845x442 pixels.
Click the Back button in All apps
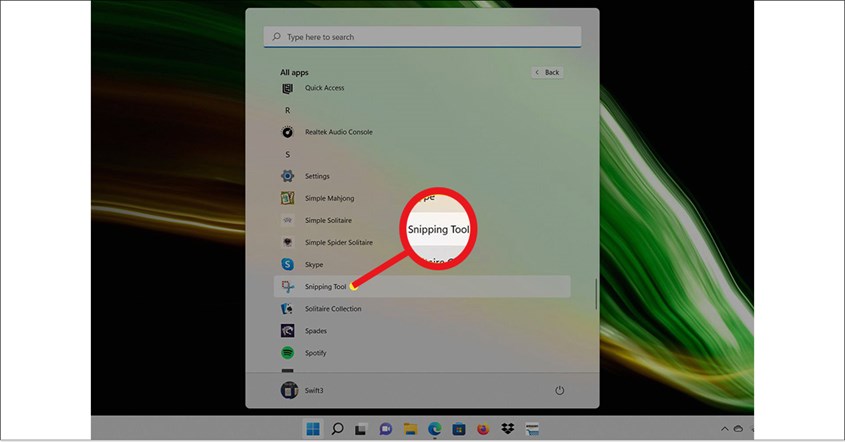tap(547, 72)
